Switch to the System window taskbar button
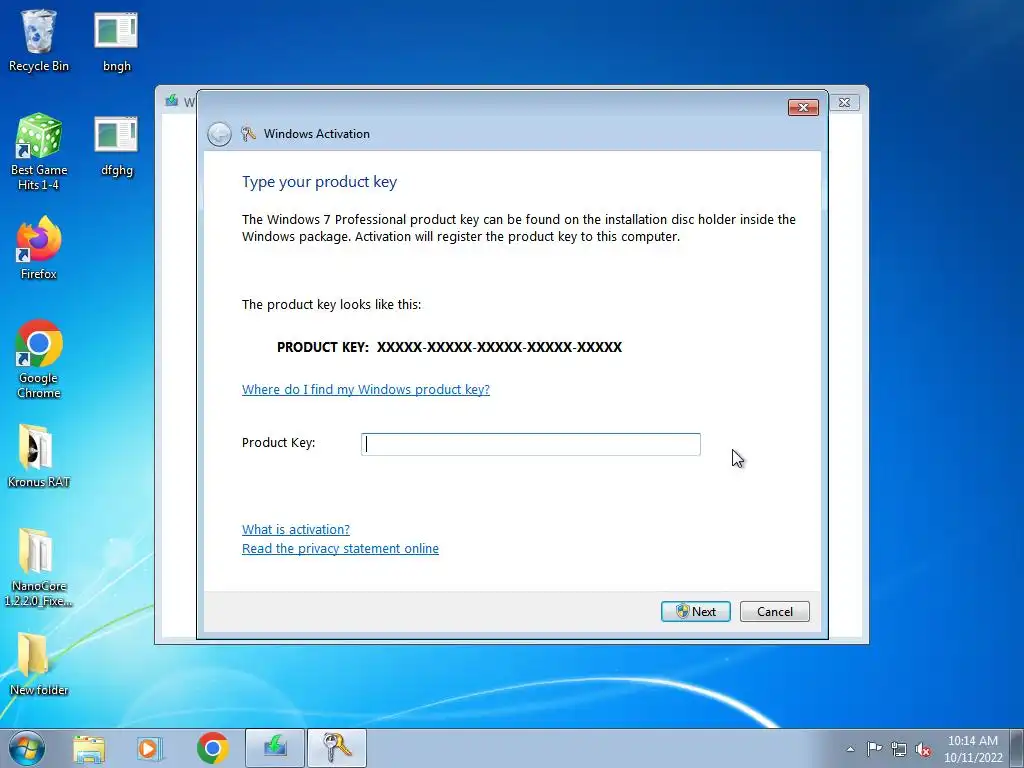This screenshot has width=1024, height=768. [x=275, y=748]
